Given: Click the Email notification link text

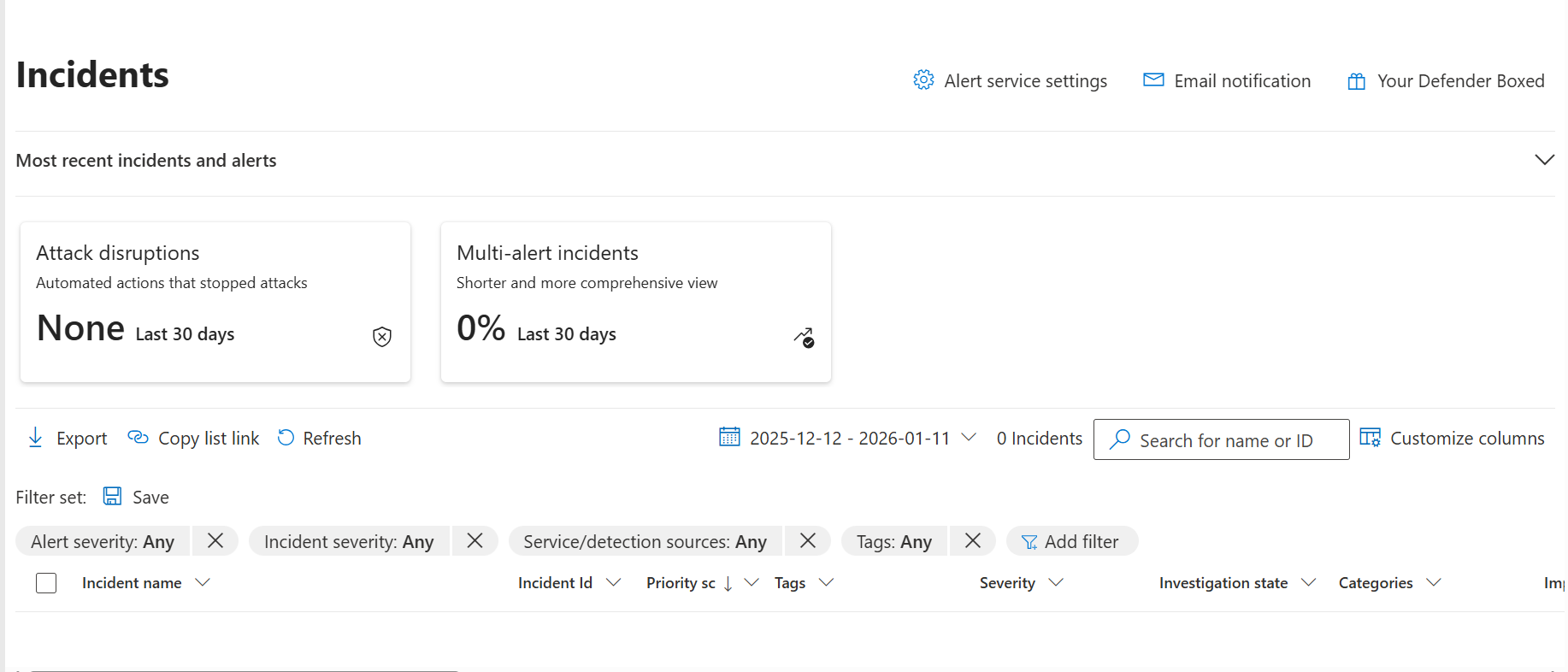Looking at the screenshot, I should [1242, 81].
